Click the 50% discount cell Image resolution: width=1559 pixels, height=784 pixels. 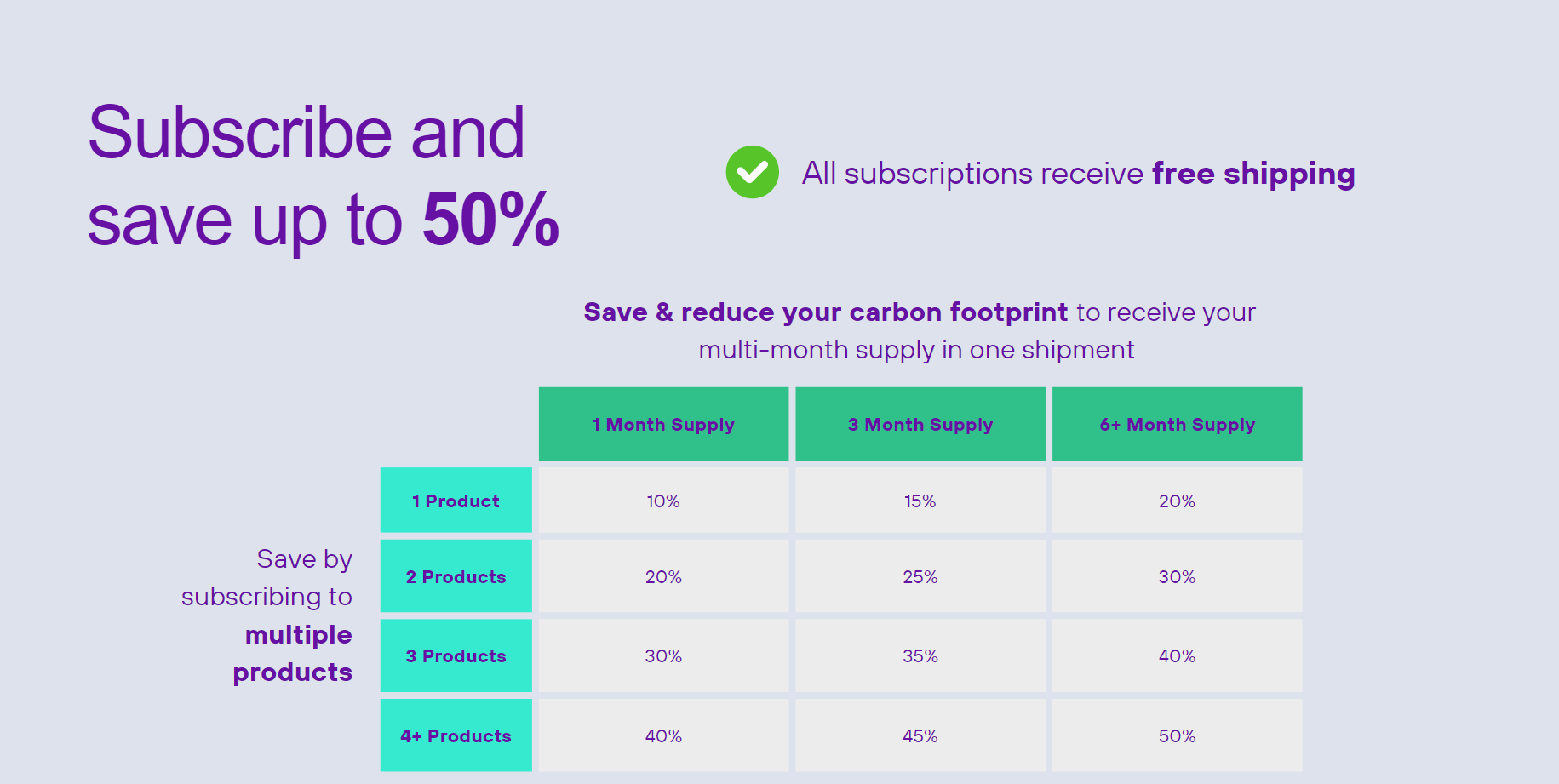pos(1178,735)
